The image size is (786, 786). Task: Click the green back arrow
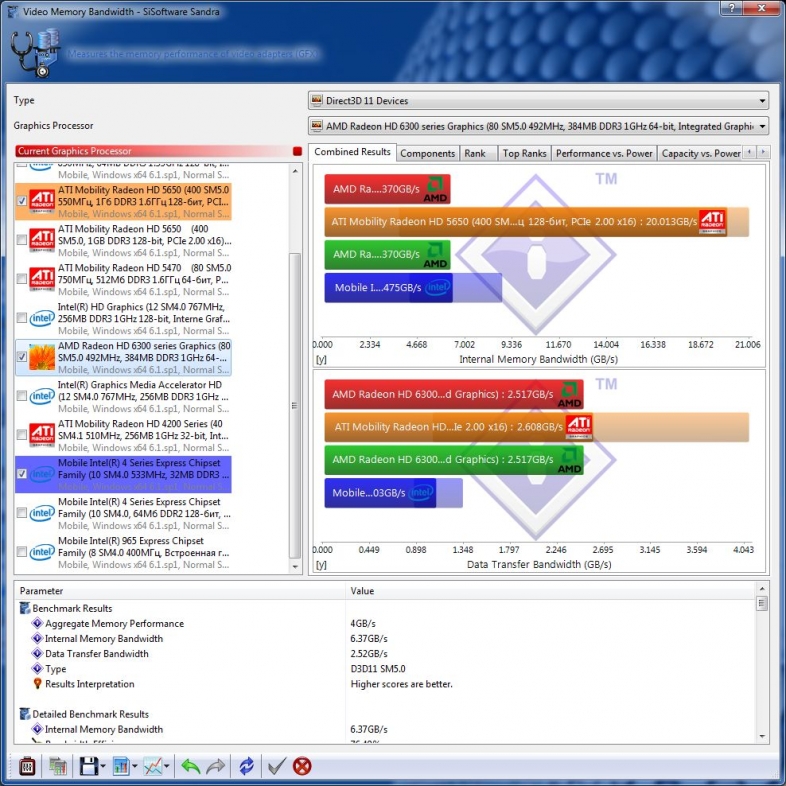(190, 766)
